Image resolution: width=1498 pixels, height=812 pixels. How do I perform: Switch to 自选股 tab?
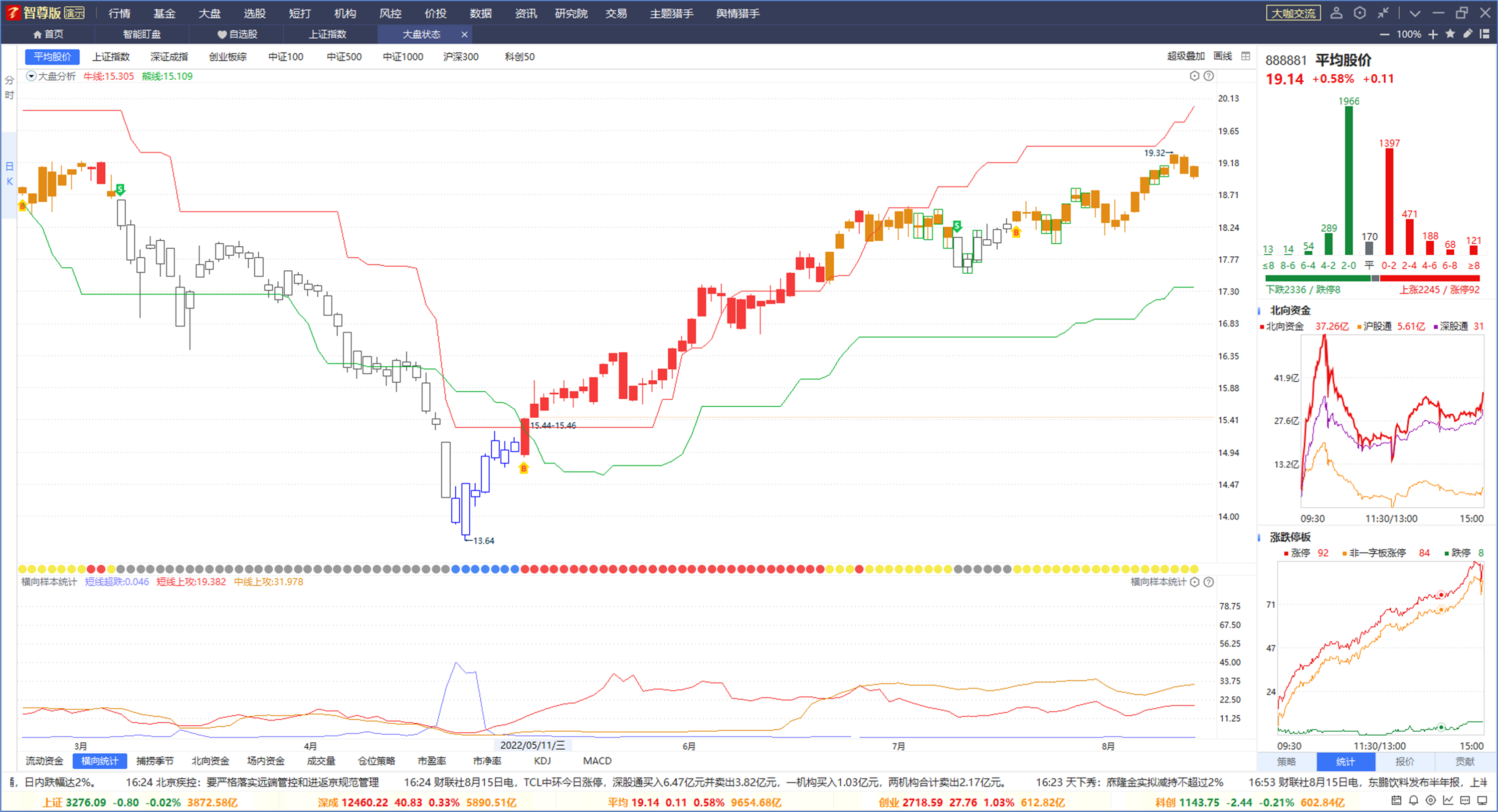click(237, 34)
